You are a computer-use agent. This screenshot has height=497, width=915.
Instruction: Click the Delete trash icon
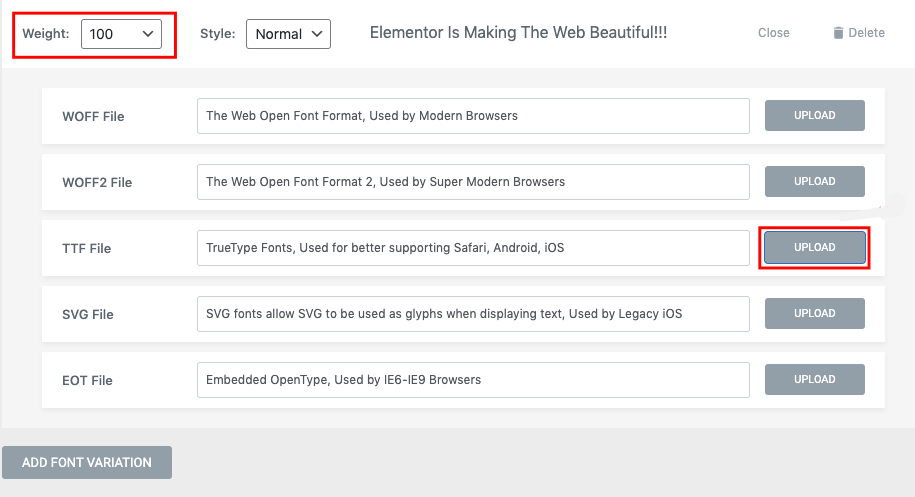pyautogui.click(x=838, y=33)
